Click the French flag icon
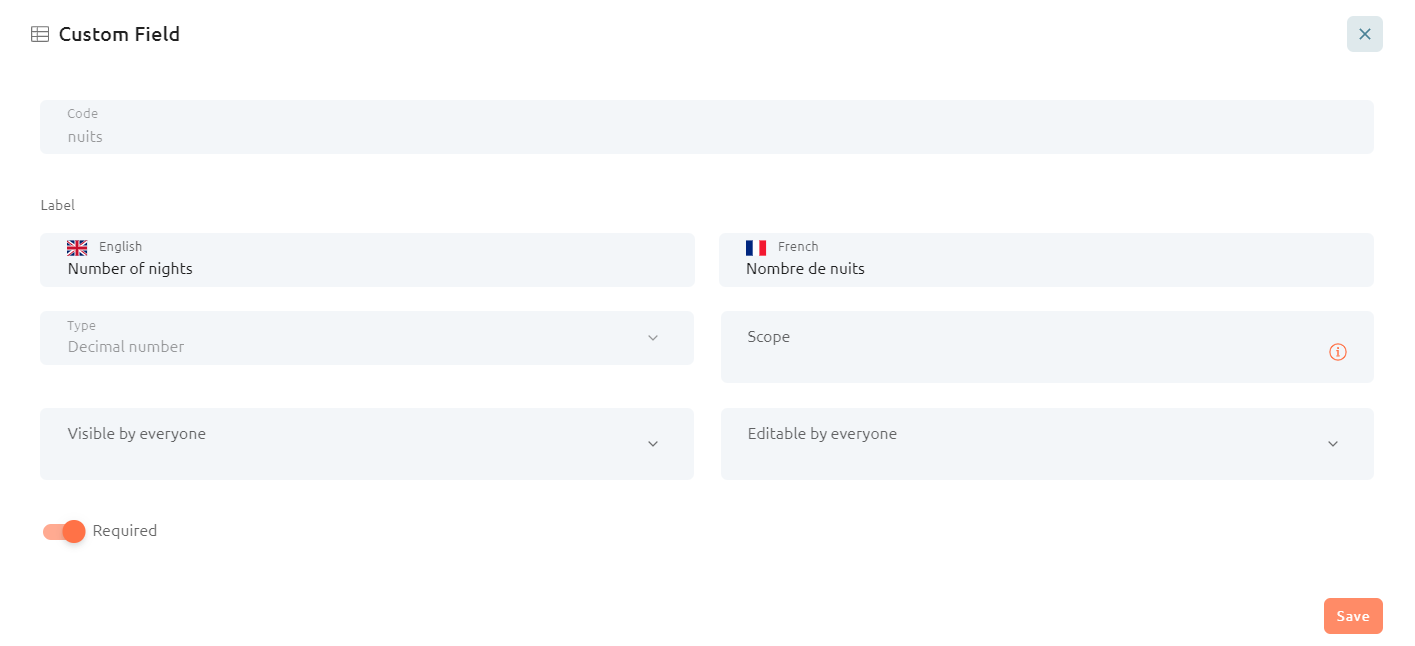The height and width of the screenshot is (646, 1415). (756, 247)
